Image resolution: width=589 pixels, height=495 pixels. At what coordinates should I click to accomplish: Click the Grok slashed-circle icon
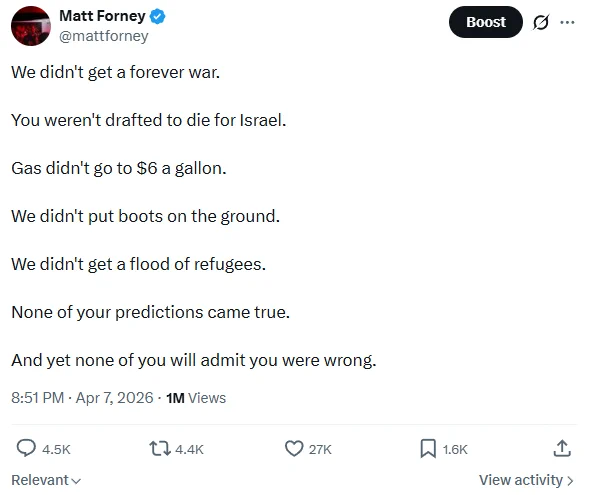point(541,22)
